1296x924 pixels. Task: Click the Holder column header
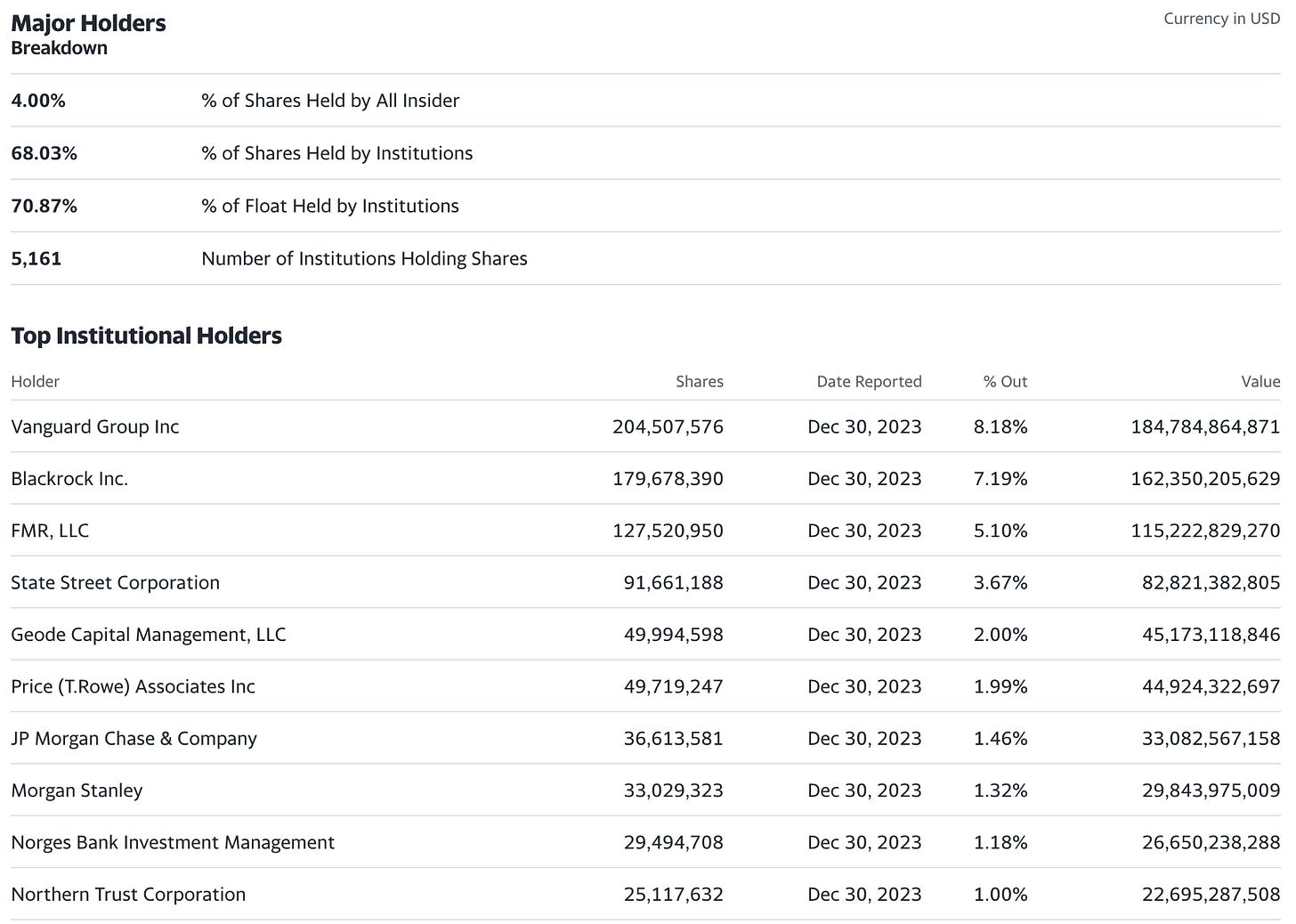click(x=35, y=381)
